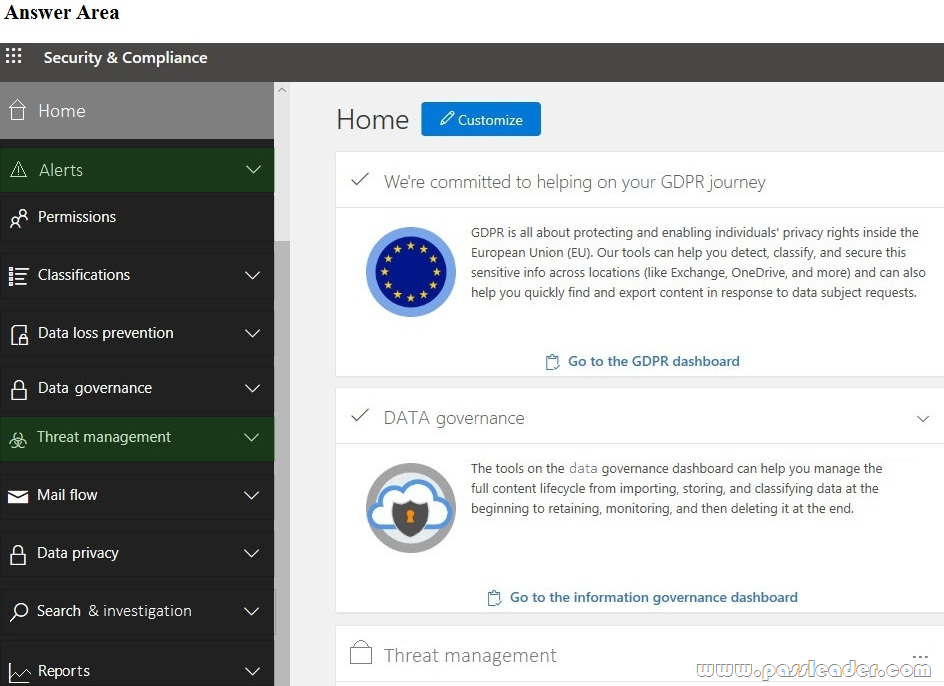Select Permissions in the navigation menu
Viewport: 944px width, 686px height.
pyautogui.click(x=137, y=217)
